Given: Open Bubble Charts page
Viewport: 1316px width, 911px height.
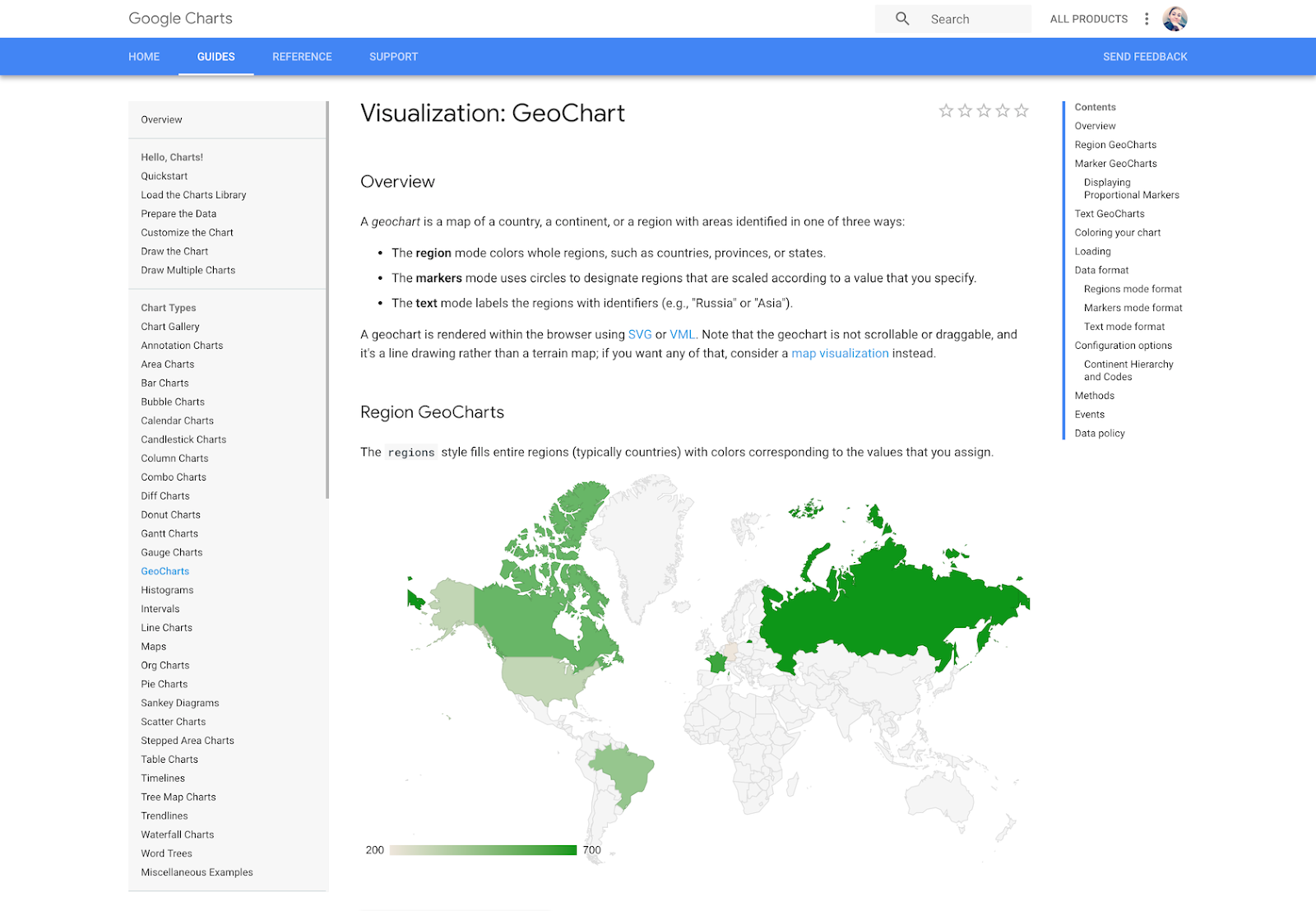Looking at the screenshot, I should (173, 402).
